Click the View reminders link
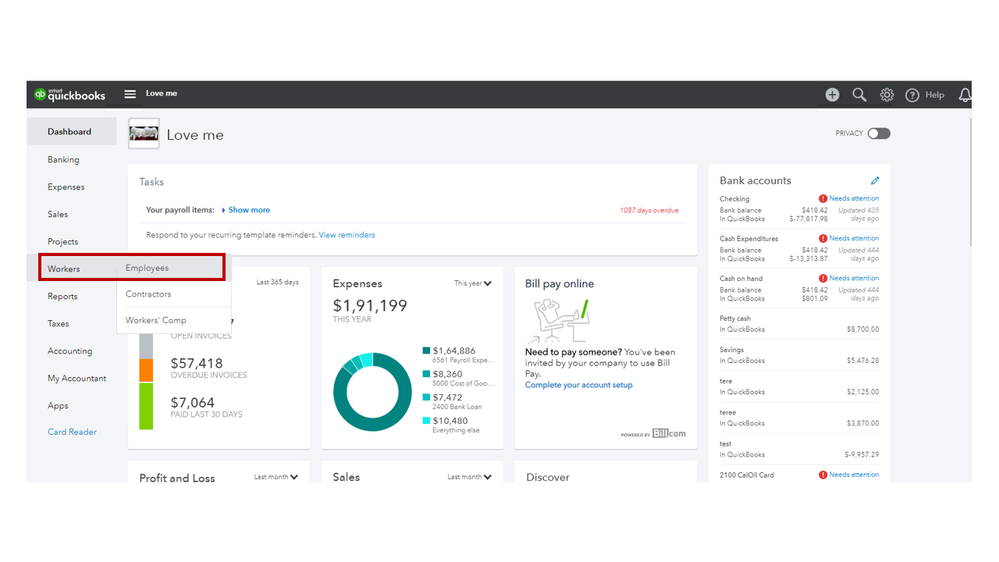Viewport: 999px width, 562px height. [347, 235]
